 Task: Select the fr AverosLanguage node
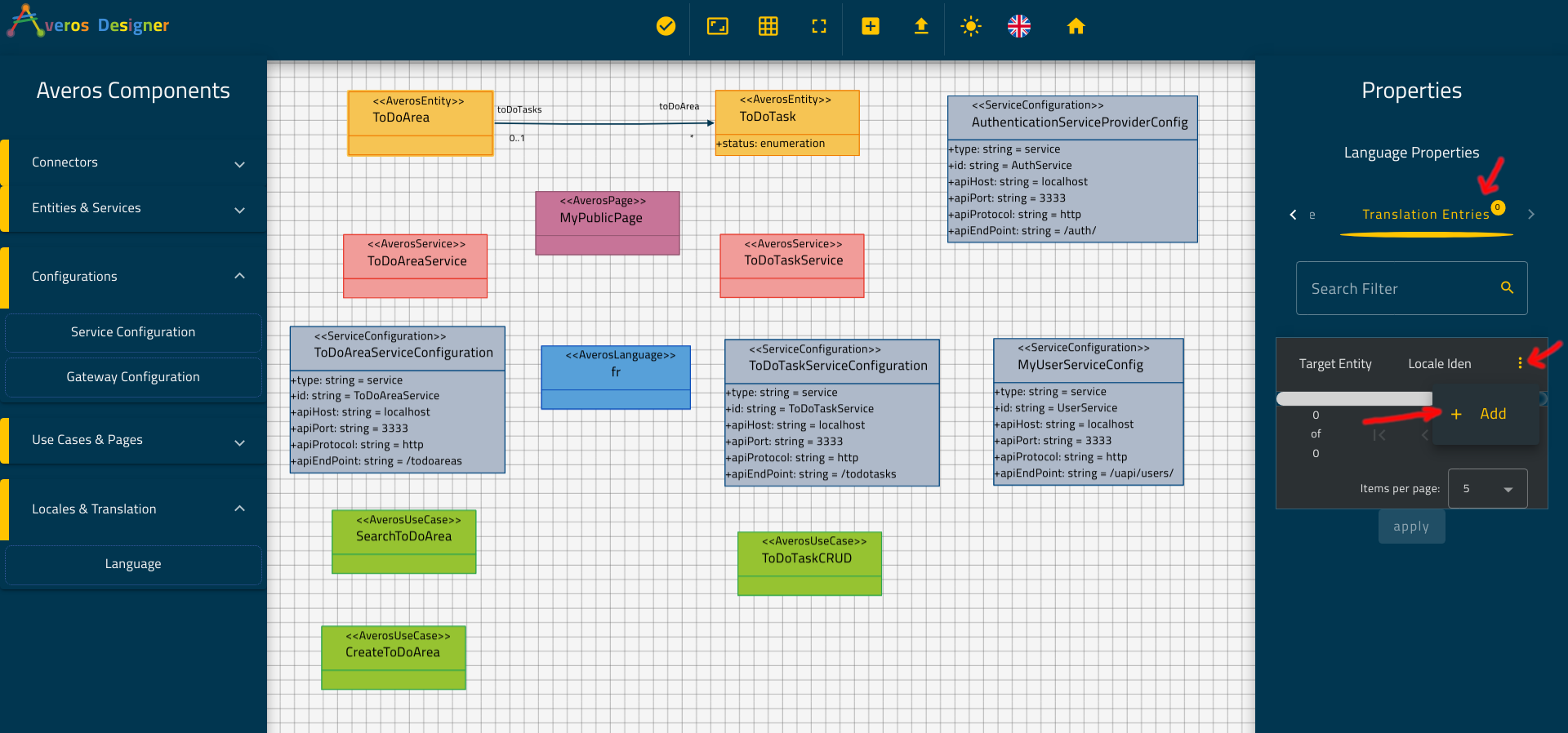click(616, 377)
